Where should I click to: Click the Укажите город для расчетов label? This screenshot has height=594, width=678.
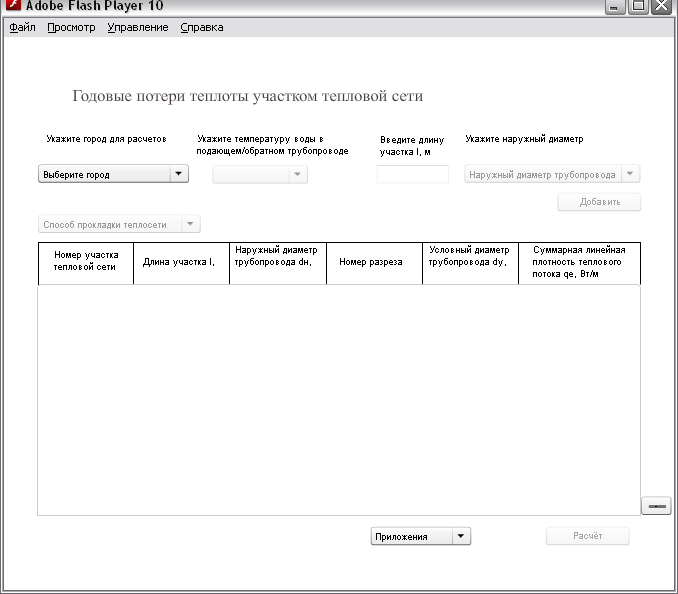point(106,139)
